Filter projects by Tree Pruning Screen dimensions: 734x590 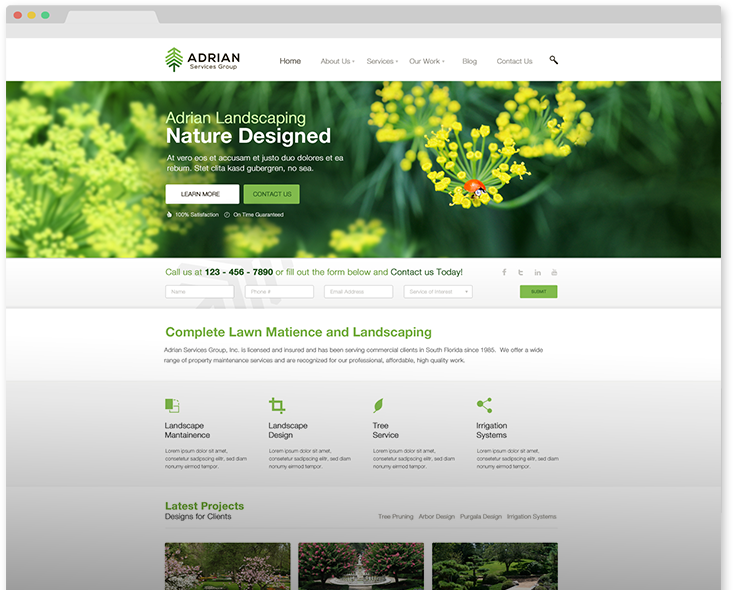395,517
